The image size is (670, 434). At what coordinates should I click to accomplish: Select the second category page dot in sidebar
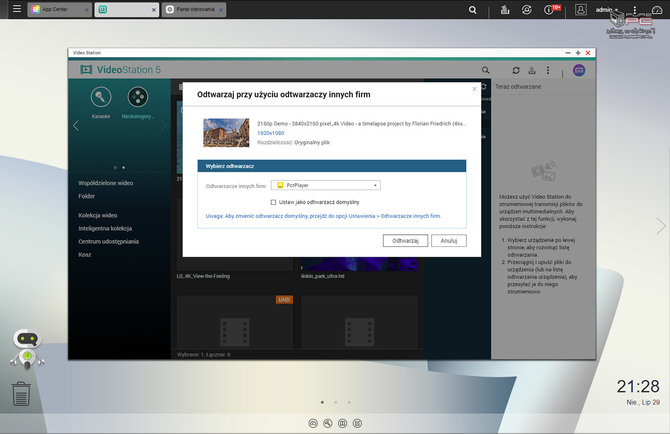123,167
